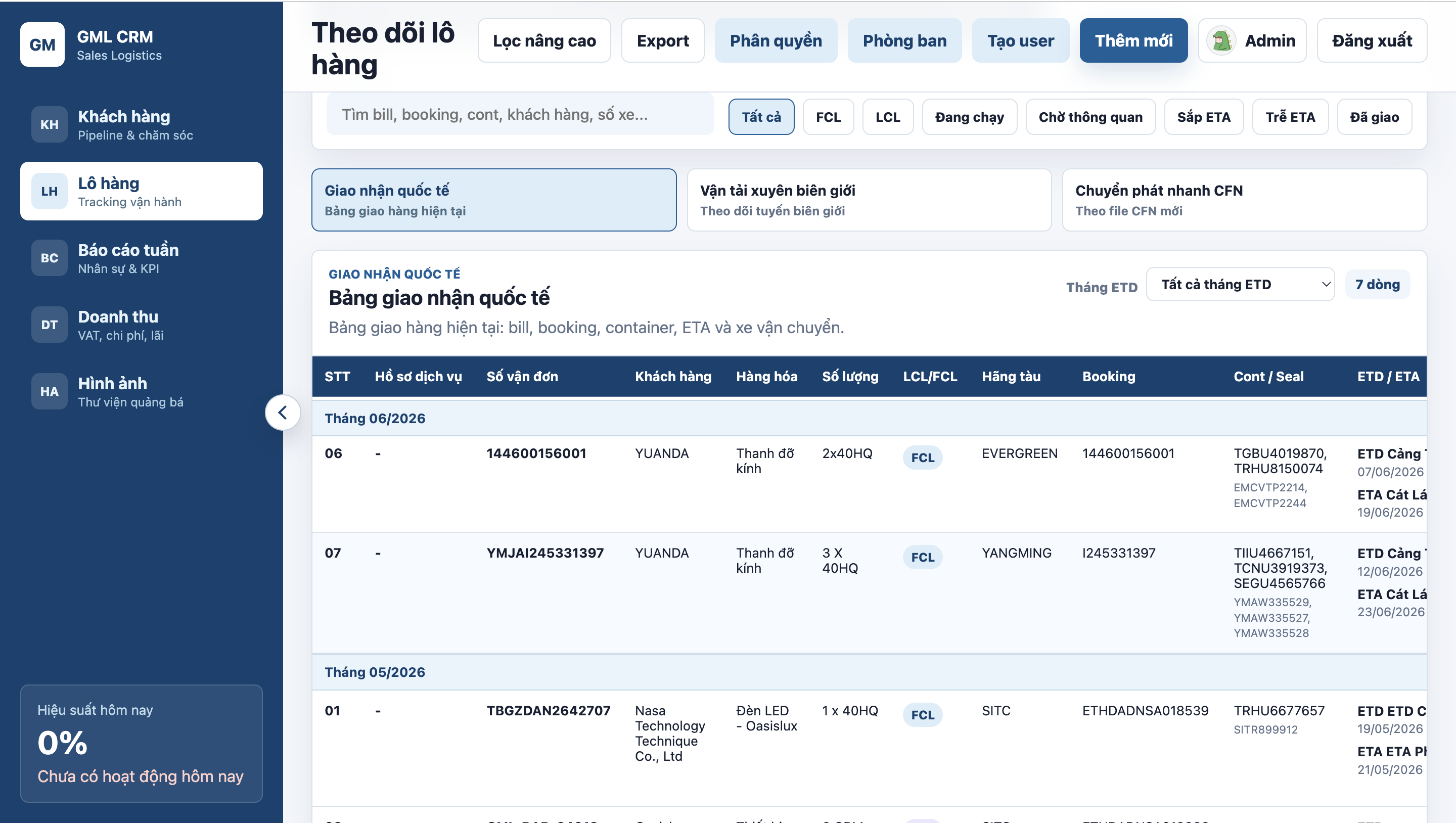This screenshot has width=1456, height=823.
Task: Go to Báo cáo tuần section
Action: [x=142, y=258]
